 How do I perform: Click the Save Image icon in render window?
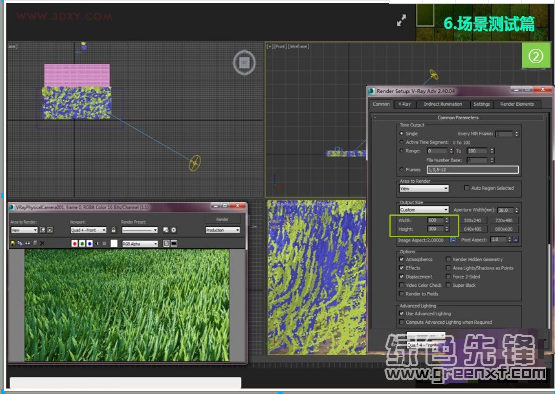click(13, 243)
